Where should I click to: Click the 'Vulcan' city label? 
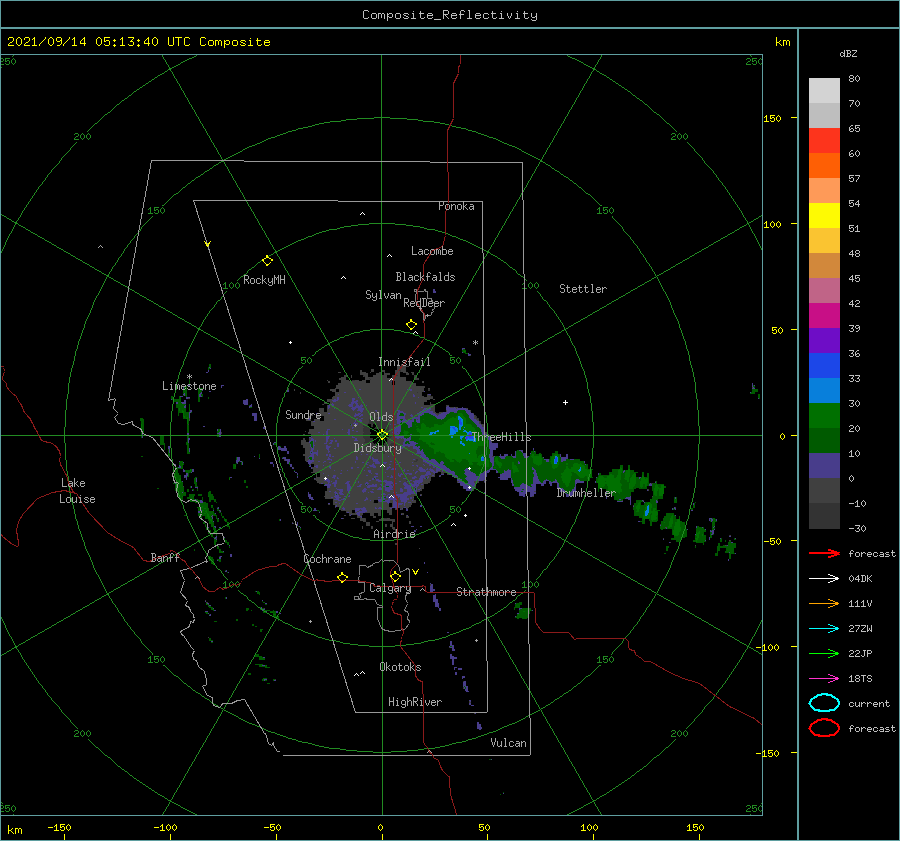[508, 743]
